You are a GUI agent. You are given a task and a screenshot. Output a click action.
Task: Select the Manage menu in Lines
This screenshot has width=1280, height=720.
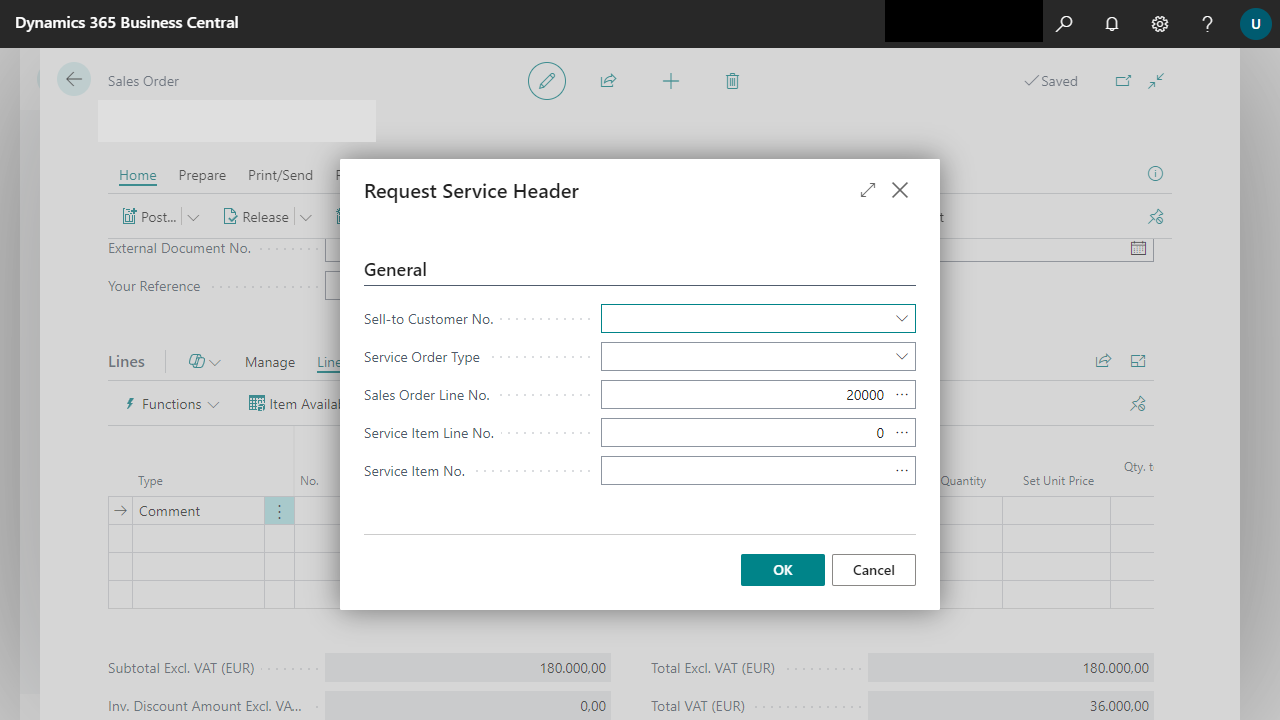click(x=270, y=362)
